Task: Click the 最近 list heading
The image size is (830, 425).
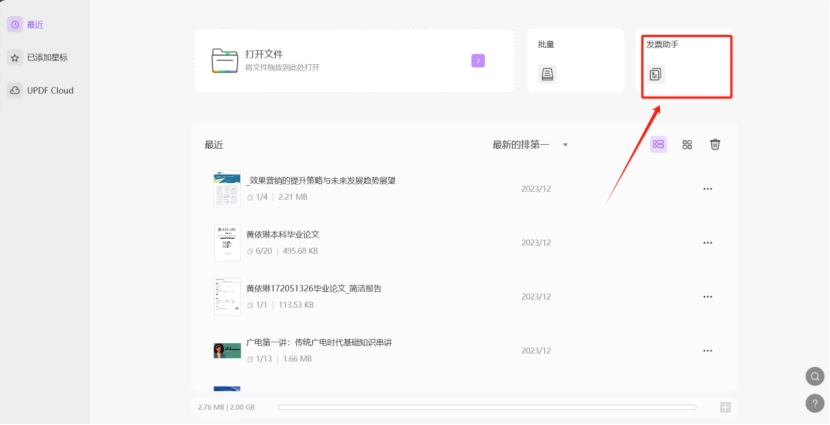Action: pyautogui.click(x=214, y=145)
